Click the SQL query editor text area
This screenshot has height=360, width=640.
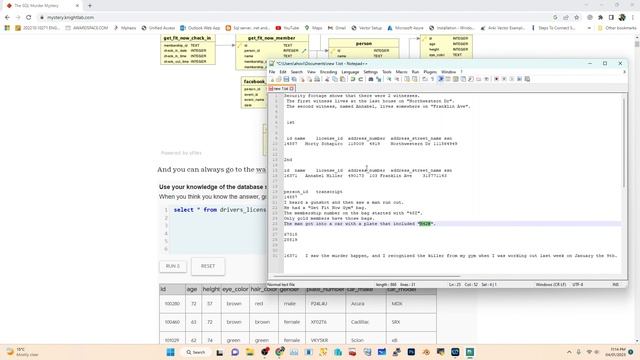(x=218, y=229)
